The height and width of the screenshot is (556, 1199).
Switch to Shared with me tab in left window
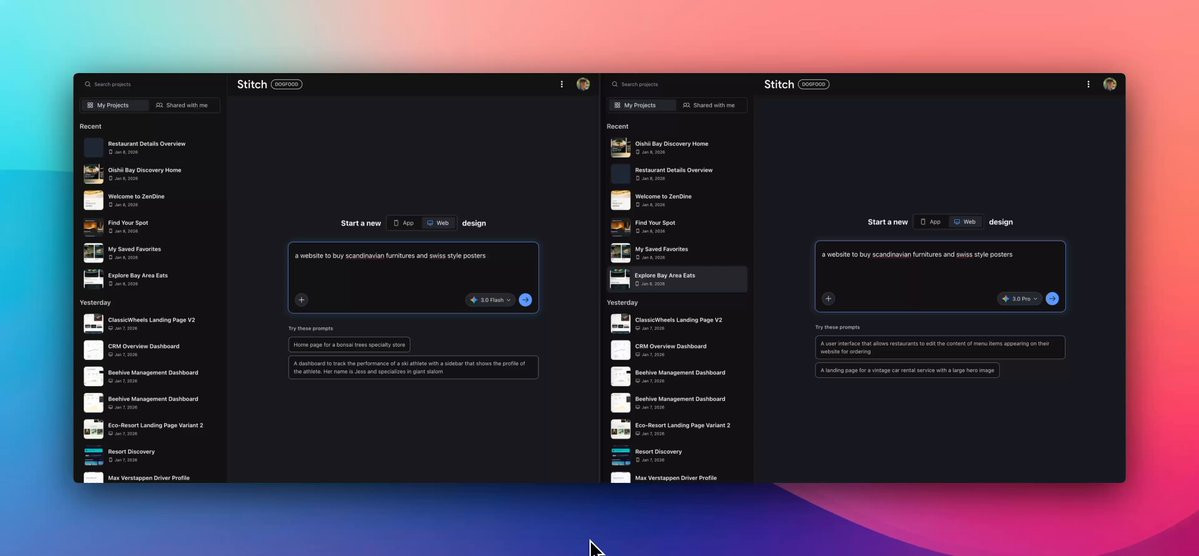coord(184,106)
